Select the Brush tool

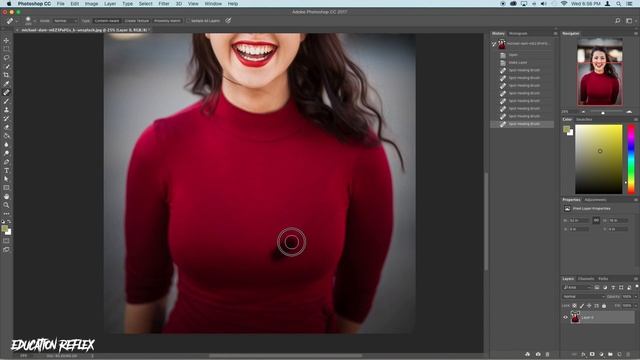click(6, 101)
